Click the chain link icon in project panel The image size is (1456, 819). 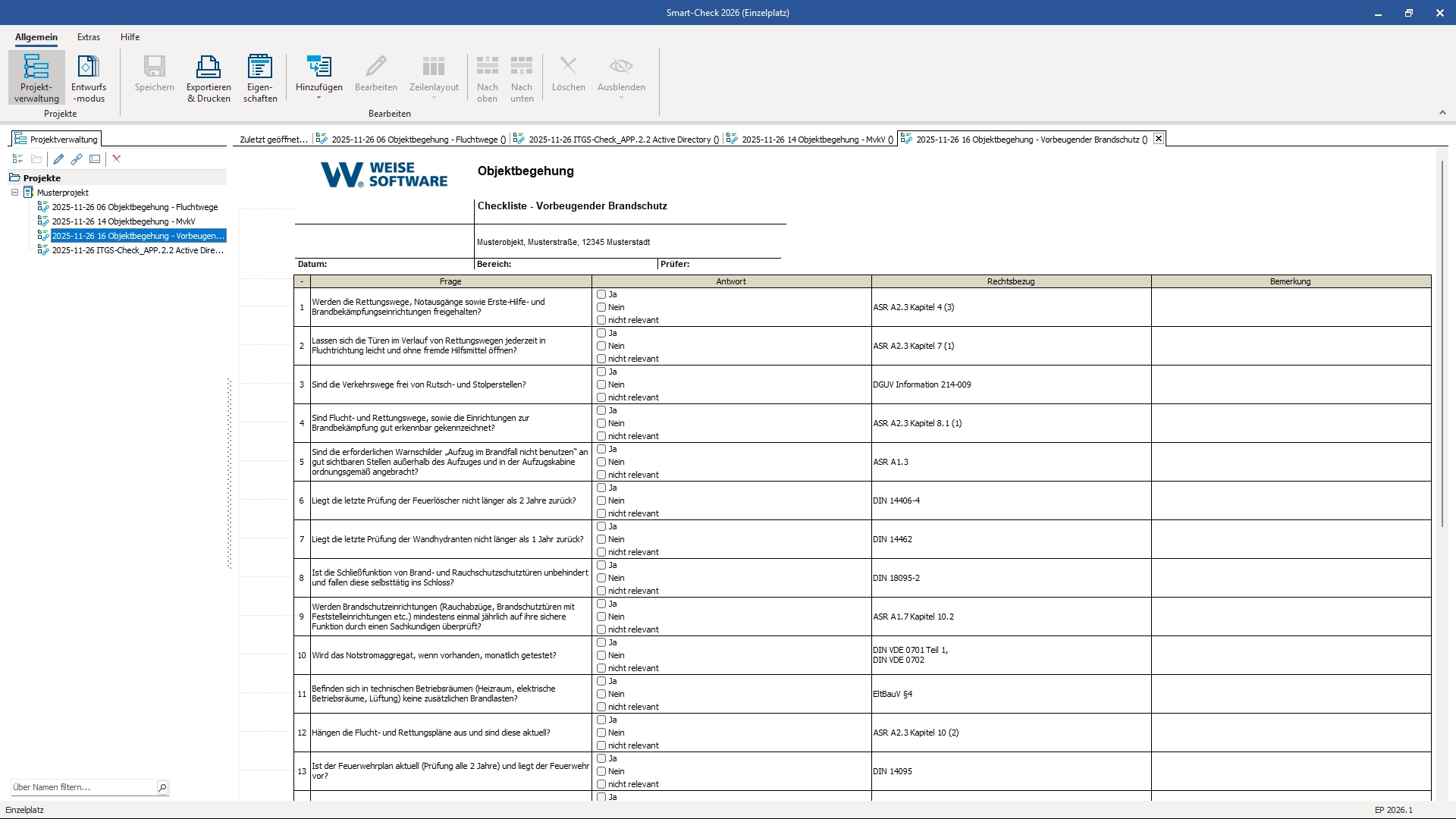coord(77,159)
